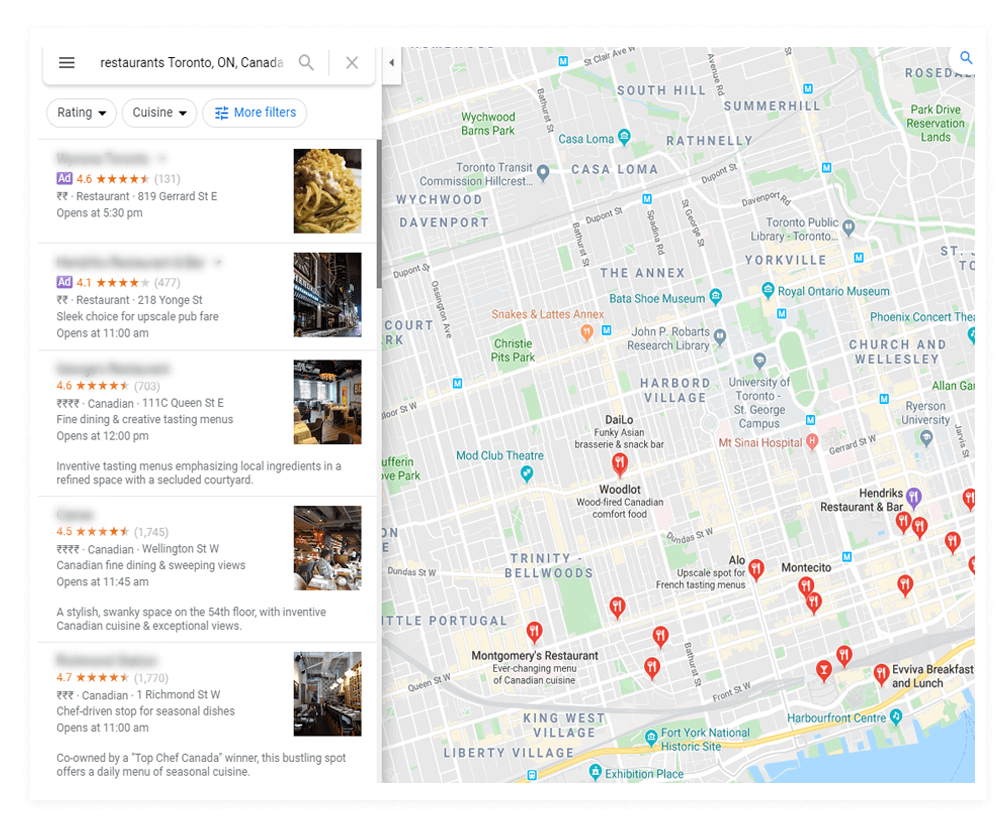The height and width of the screenshot is (831, 1007).
Task: Click the Royal Ontario Museum marker
Action: tap(767, 290)
